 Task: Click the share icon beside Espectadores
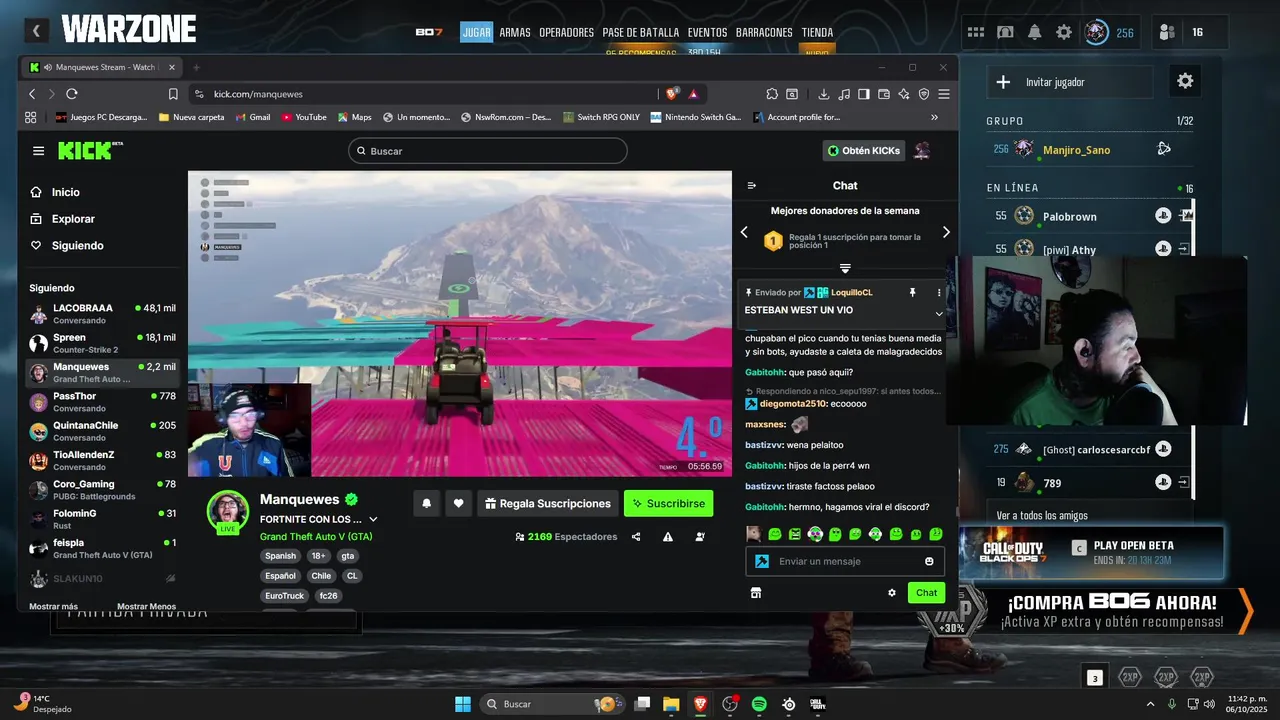point(636,537)
